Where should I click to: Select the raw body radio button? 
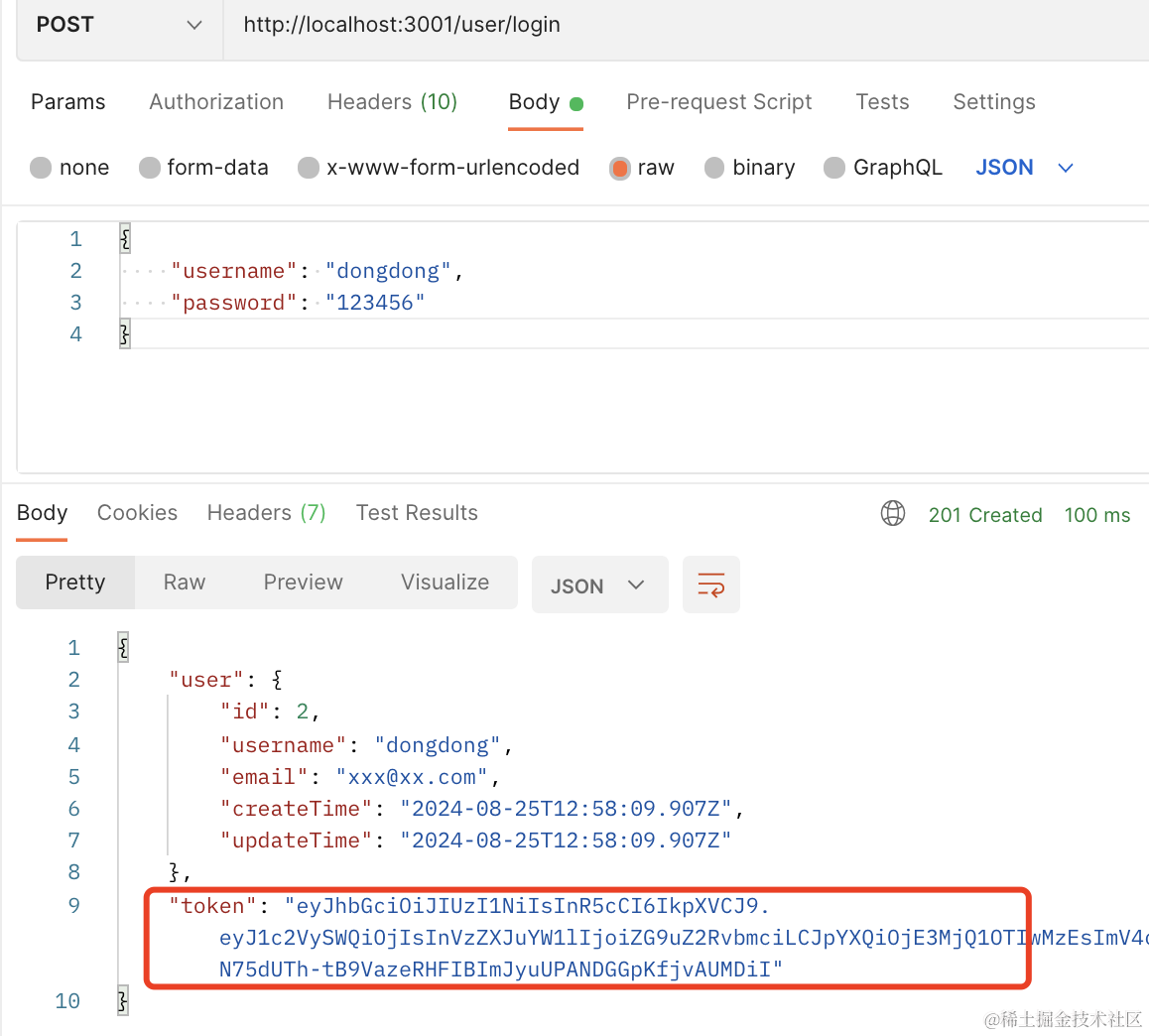click(x=620, y=168)
